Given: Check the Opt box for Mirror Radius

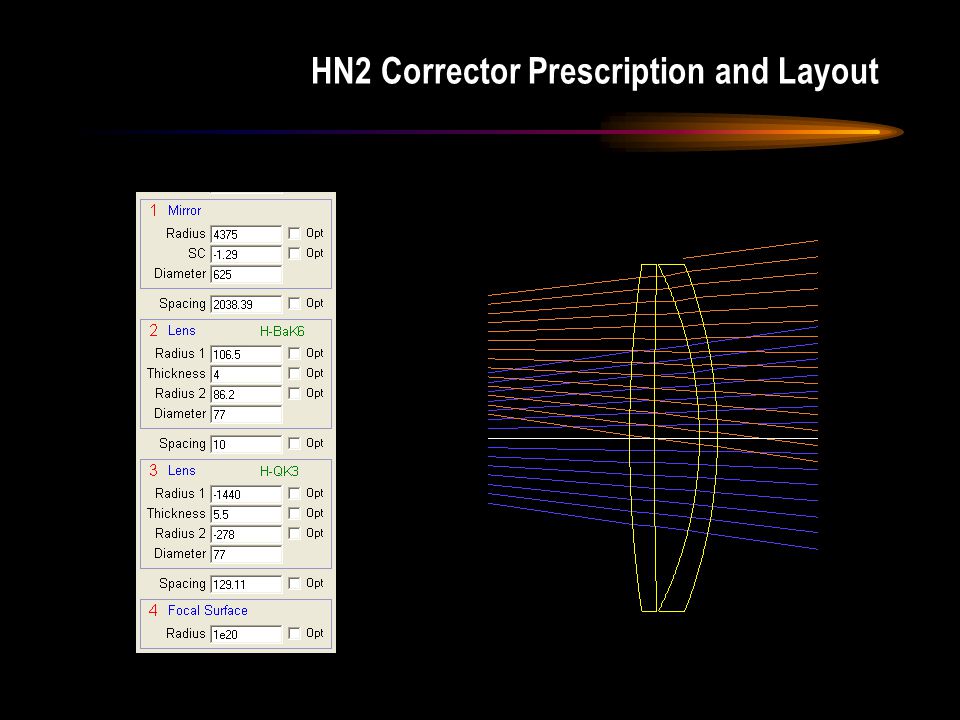Looking at the screenshot, I should click(294, 233).
